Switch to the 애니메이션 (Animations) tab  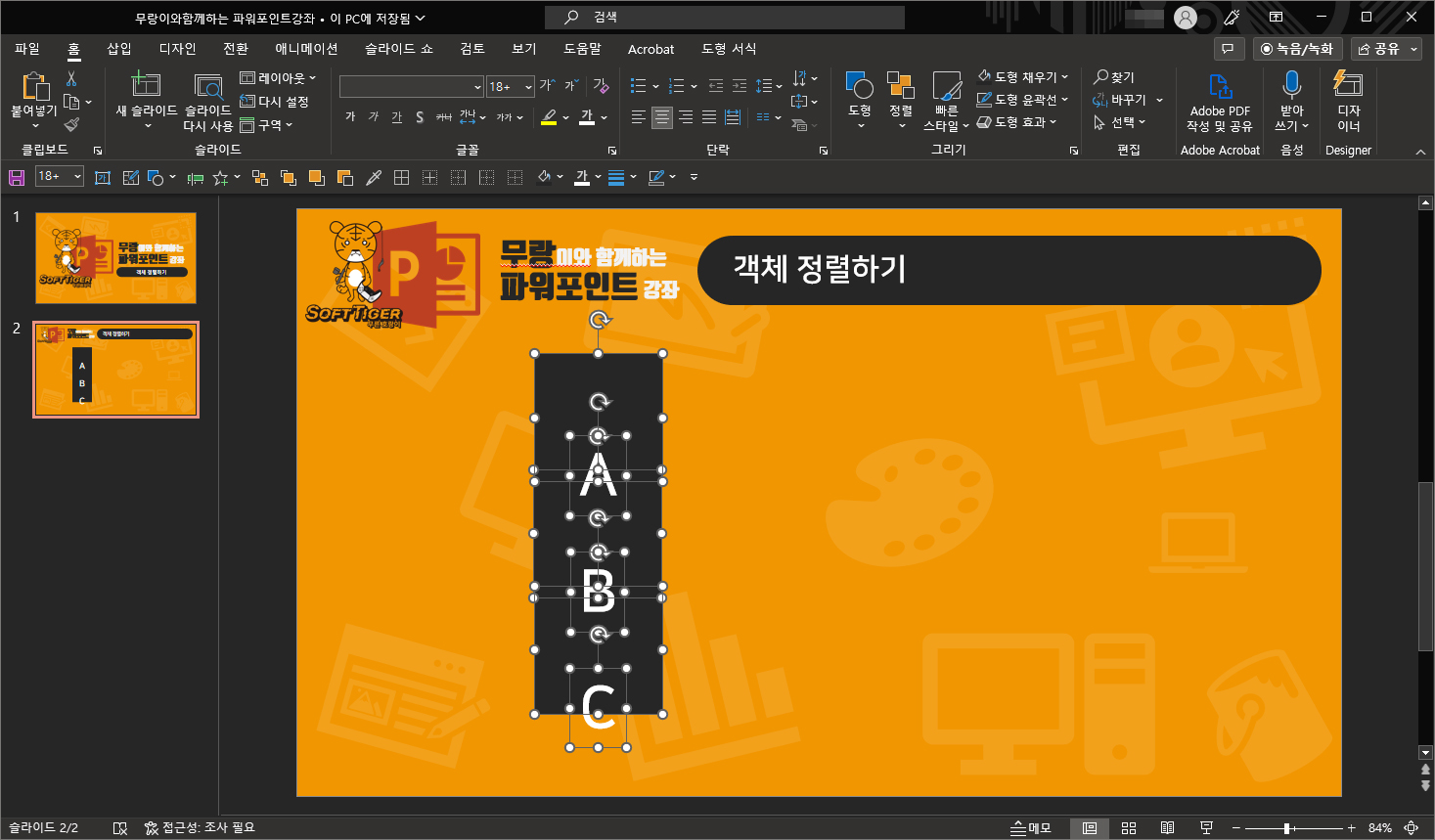306,49
